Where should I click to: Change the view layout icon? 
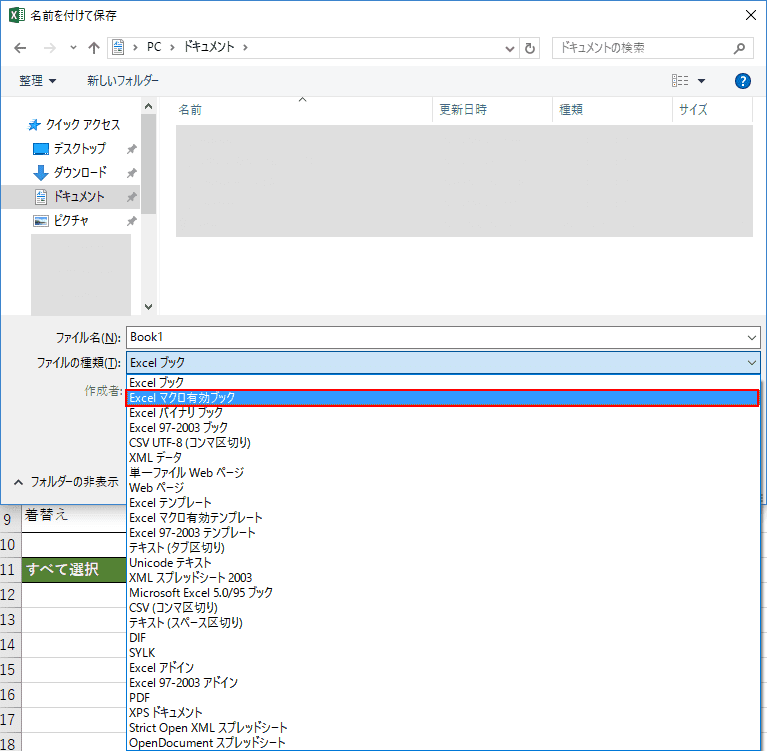tap(680, 81)
